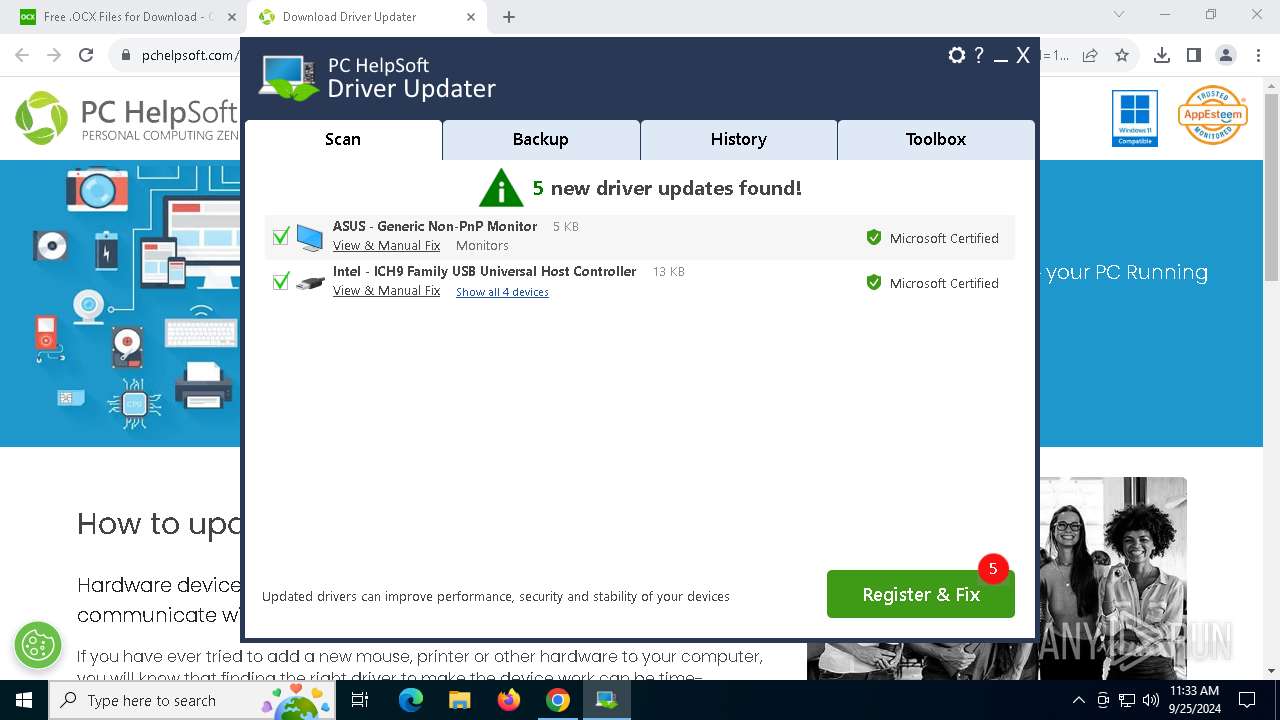Click the Monitors category label

[482, 246]
